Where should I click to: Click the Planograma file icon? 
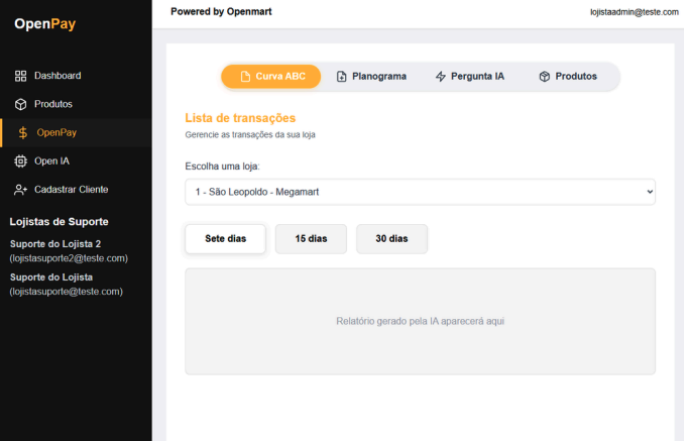point(341,77)
